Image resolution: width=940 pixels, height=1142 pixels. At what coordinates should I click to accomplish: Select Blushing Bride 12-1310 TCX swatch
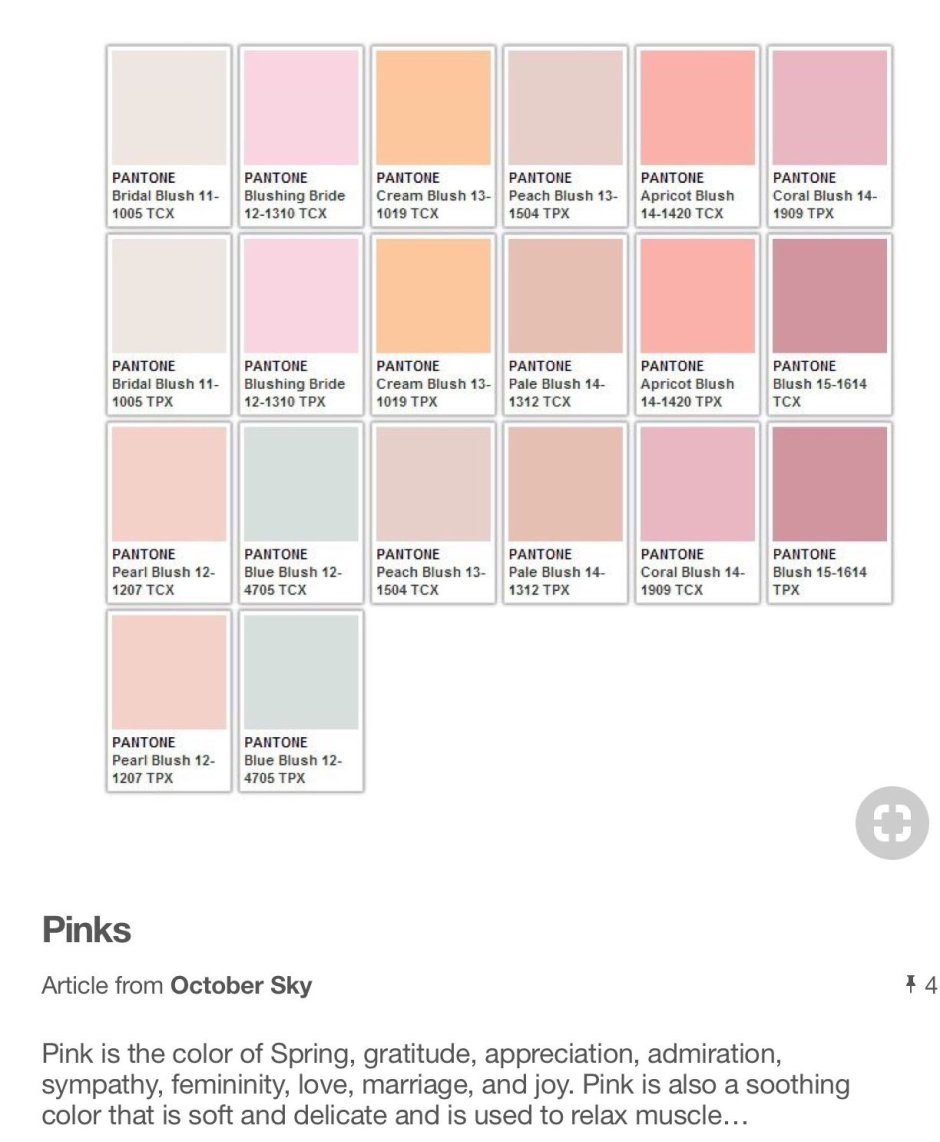[x=301, y=136]
